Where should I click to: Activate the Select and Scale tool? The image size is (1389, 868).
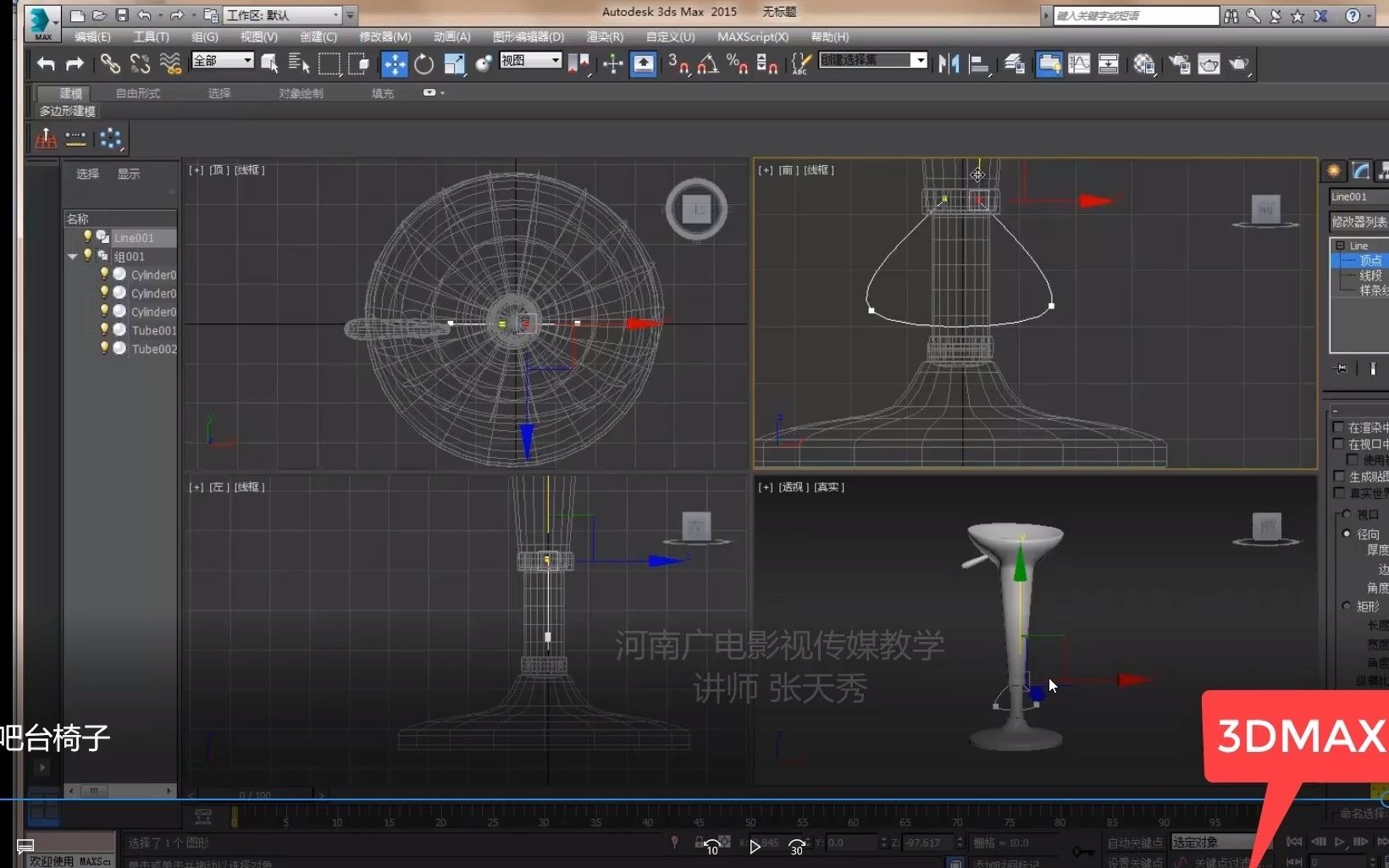pos(454,64)
